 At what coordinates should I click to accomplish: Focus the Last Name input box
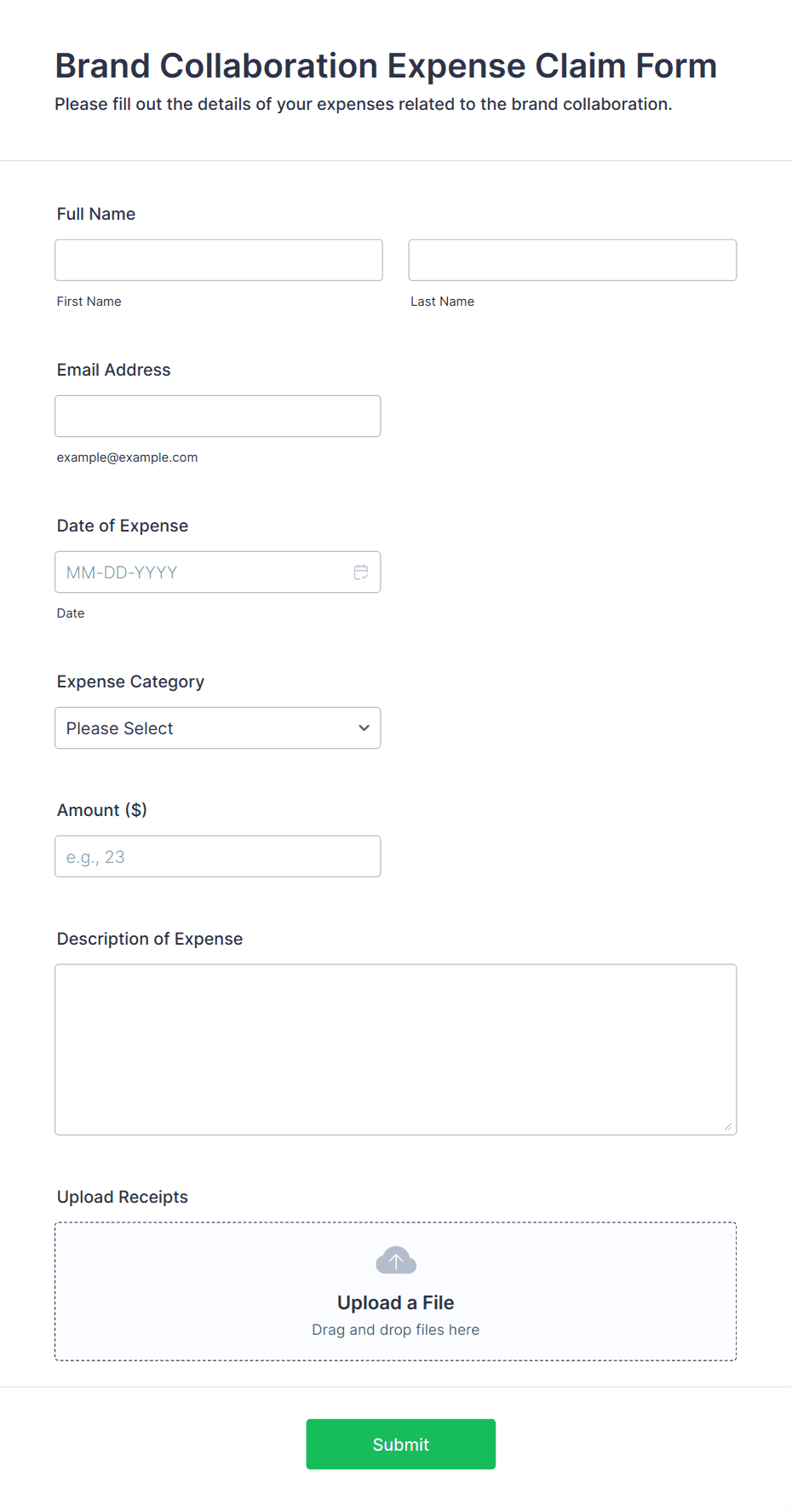point(572,260)
